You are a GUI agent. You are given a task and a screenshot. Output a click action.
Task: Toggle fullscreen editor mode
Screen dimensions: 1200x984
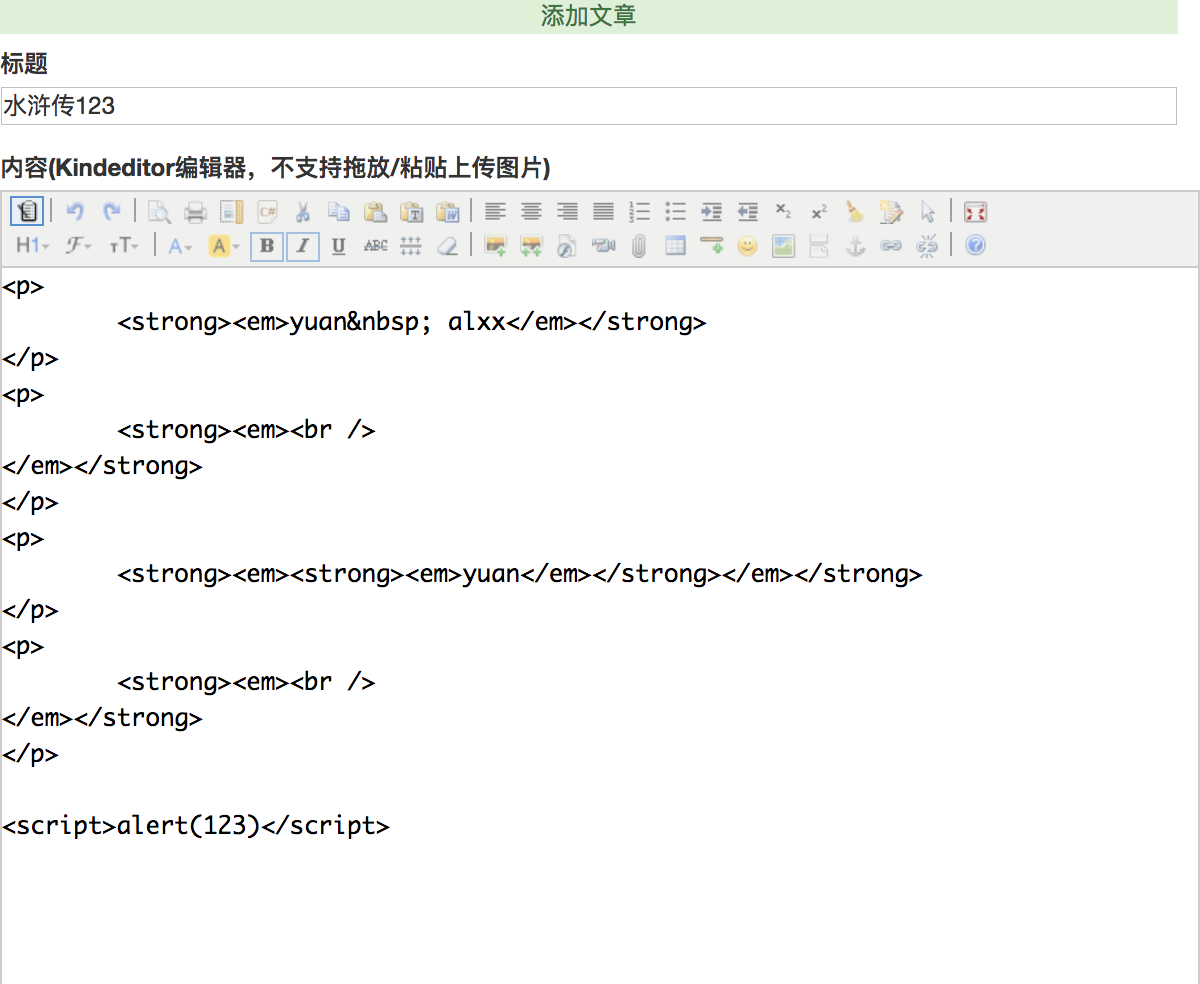point(975,211)
